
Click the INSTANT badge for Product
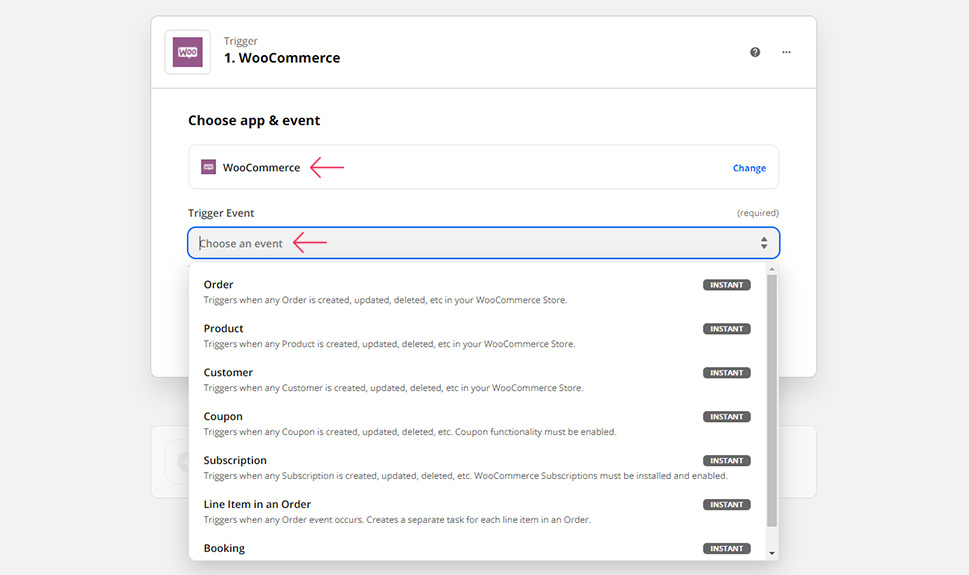(x=727, y=329)
